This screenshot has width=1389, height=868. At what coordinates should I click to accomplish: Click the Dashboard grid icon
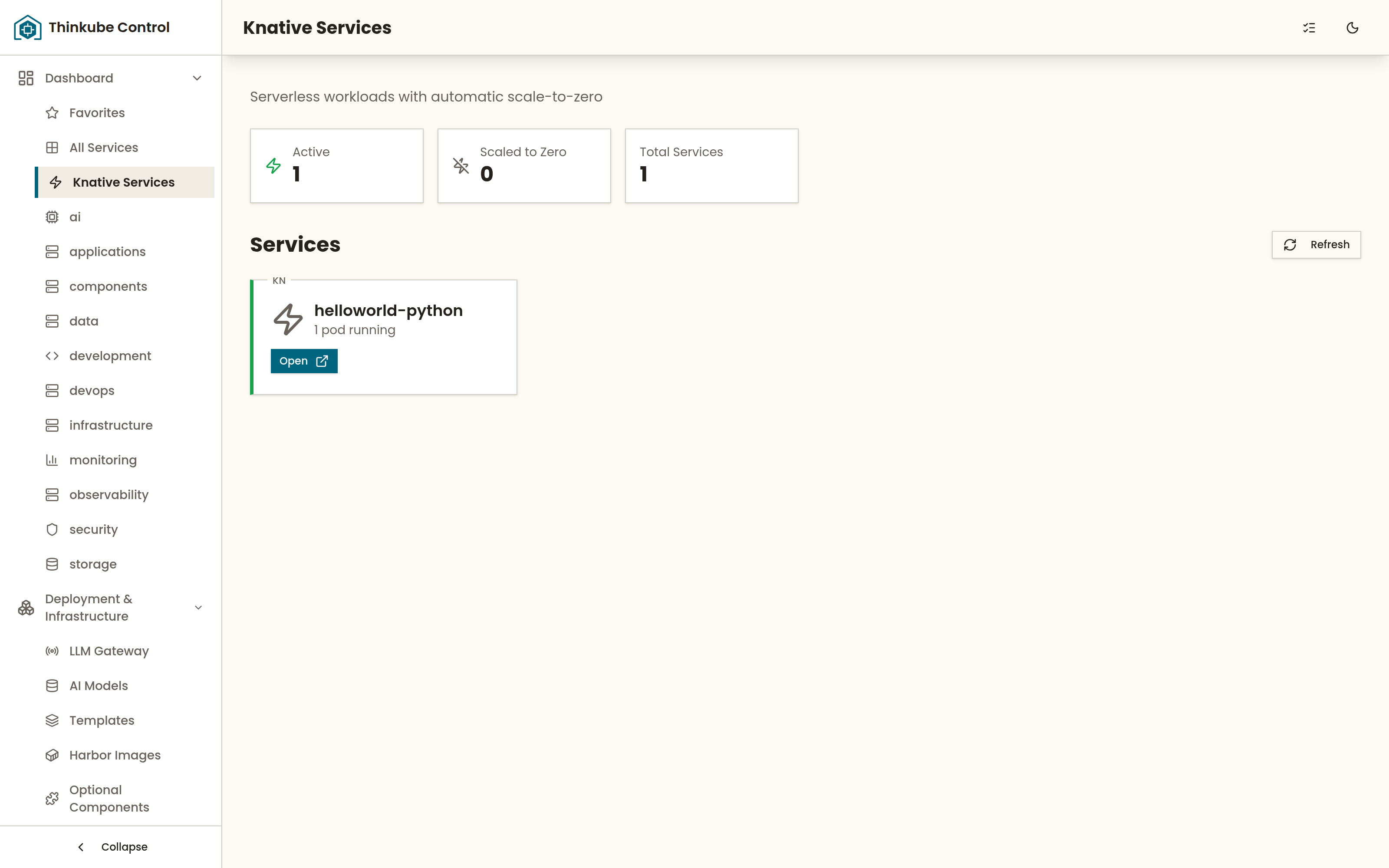[x=26, y=78]
